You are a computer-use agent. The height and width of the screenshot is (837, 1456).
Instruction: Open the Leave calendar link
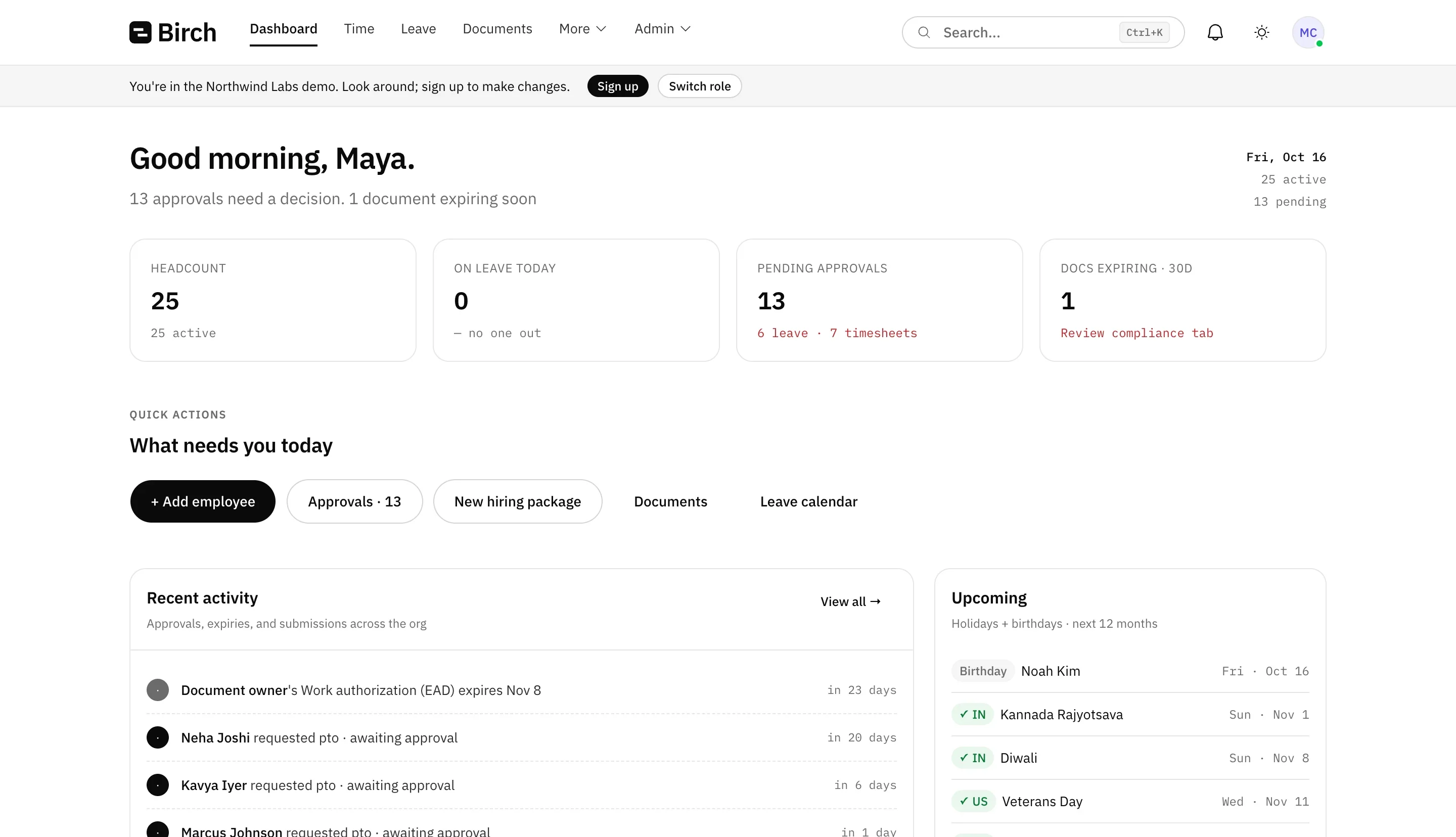pyautogui.click(x=808, y=501)
